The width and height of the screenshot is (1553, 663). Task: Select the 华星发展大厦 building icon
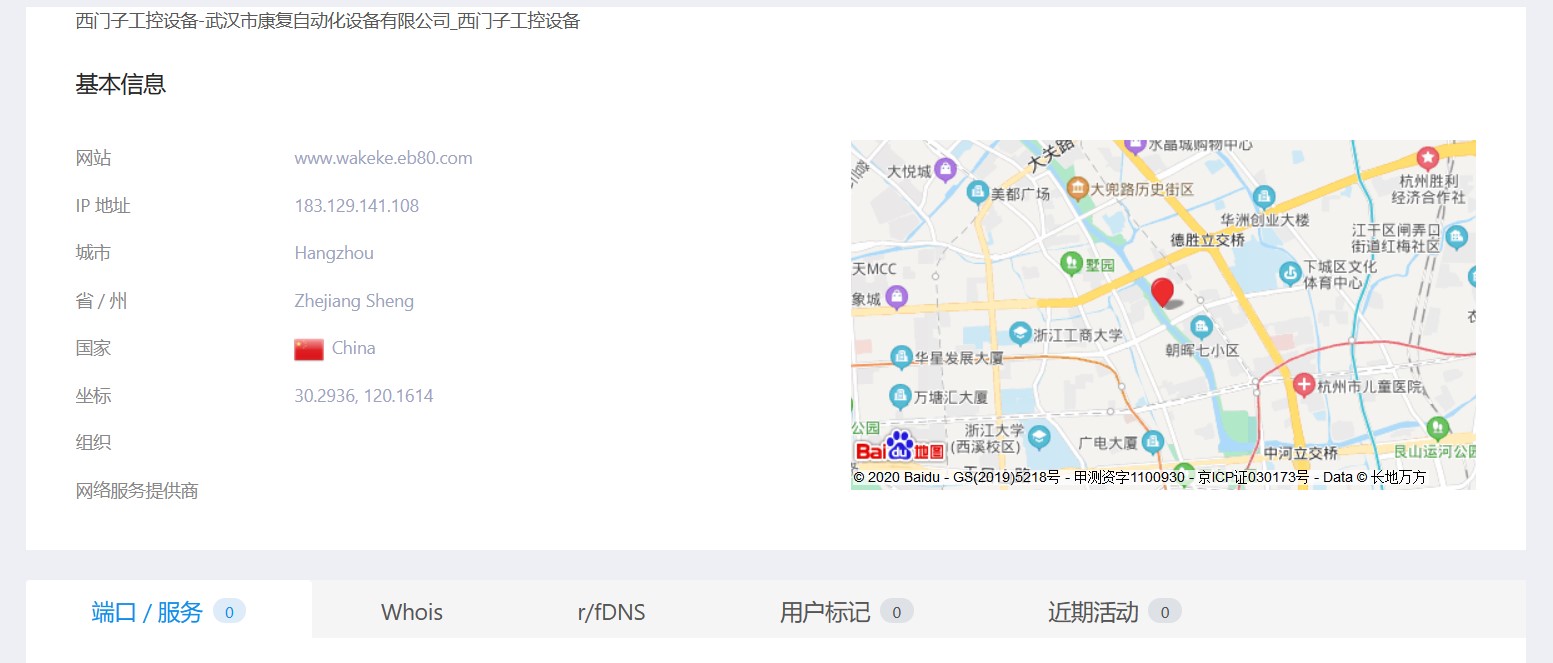coord(901,357)
